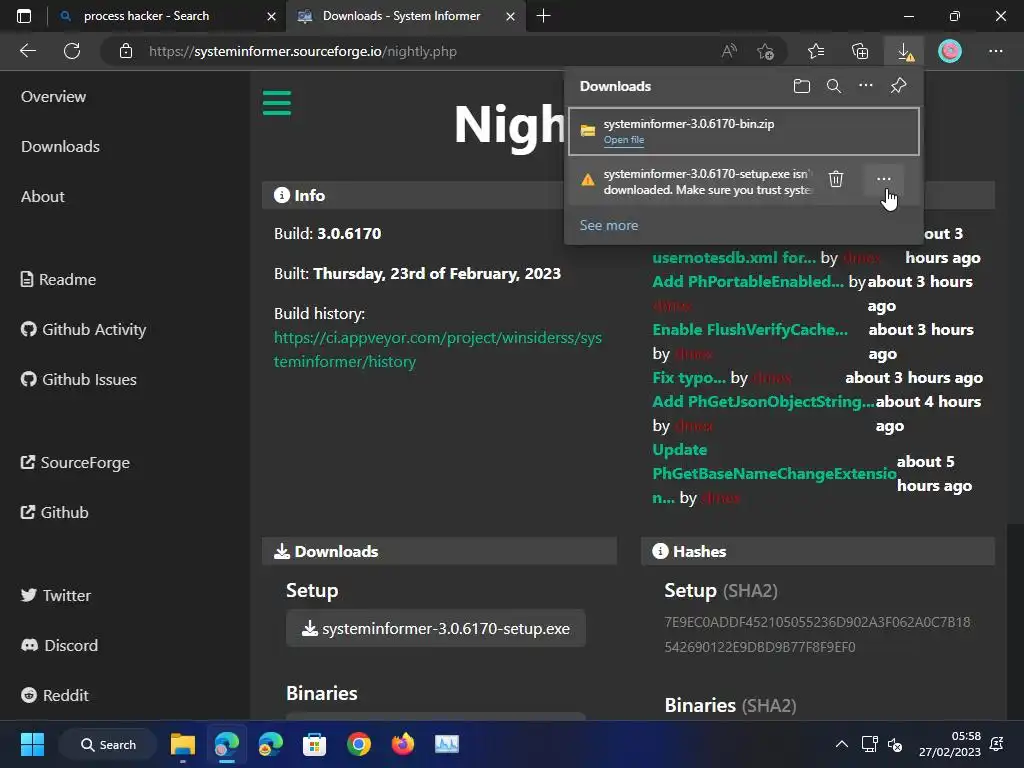Open File Explorer from taskbar
This screenshot has width=1024, height=768.
click(x=183, y=744)
